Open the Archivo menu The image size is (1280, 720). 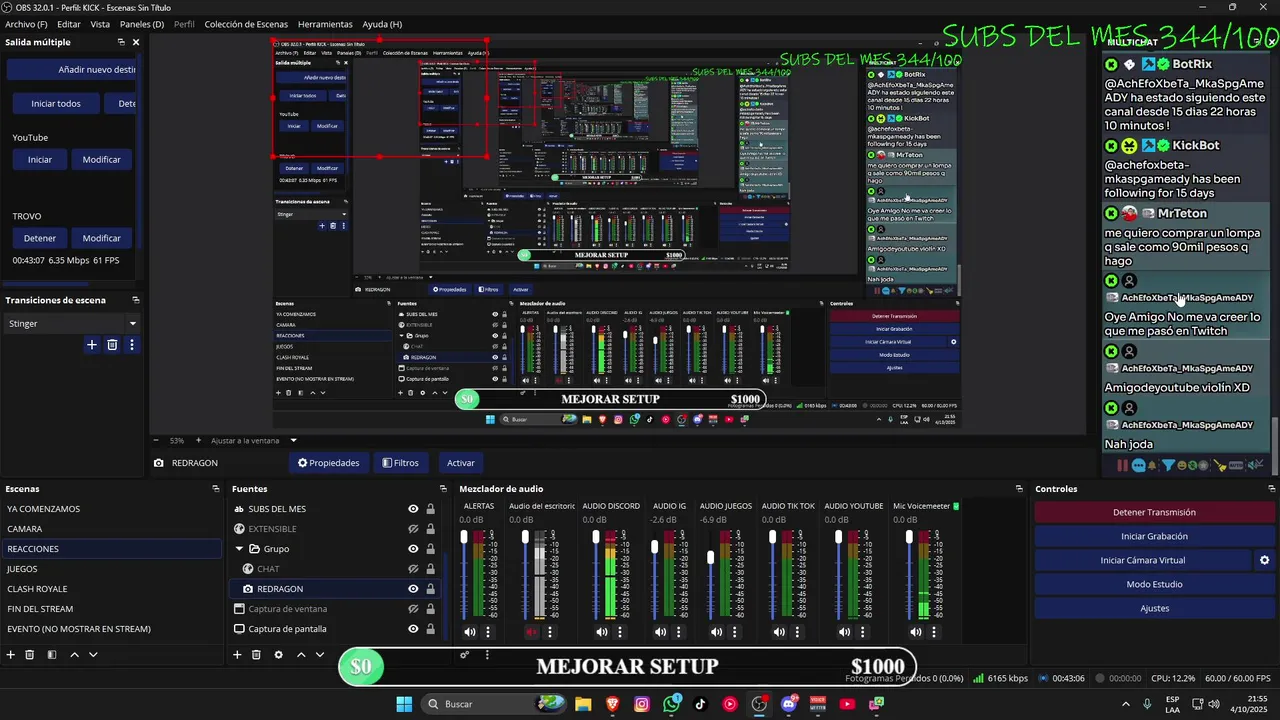pyautogui.click(x=27, y=24)
